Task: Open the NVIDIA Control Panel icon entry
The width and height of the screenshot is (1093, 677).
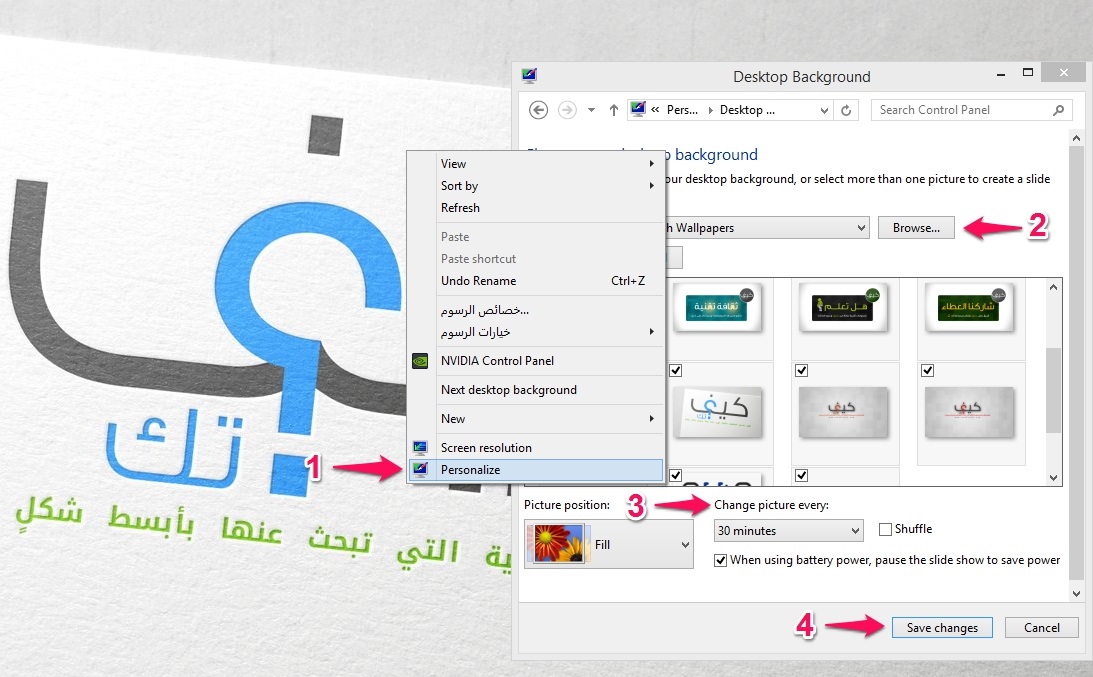Action: pyautogui.click(x=420, y=360)
